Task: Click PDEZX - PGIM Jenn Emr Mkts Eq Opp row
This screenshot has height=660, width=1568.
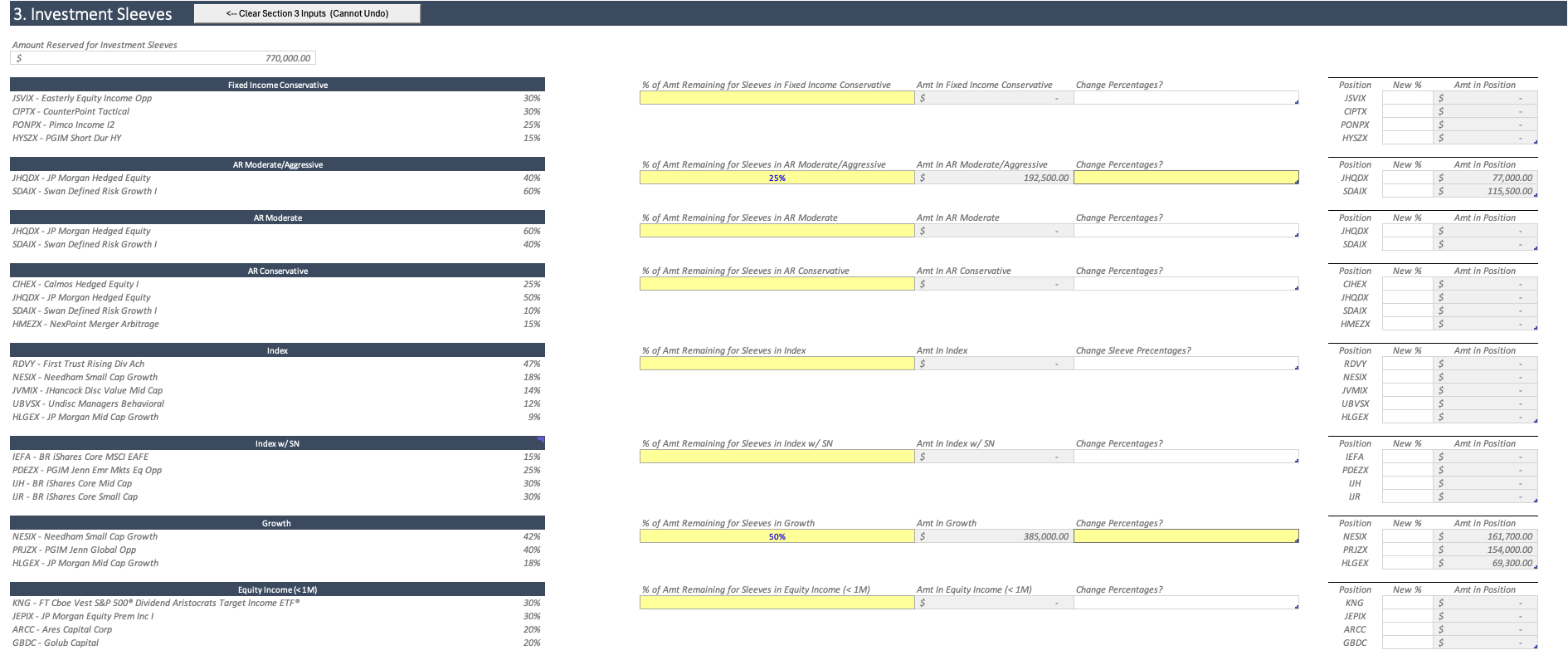Action: click(x=277, y=470)
